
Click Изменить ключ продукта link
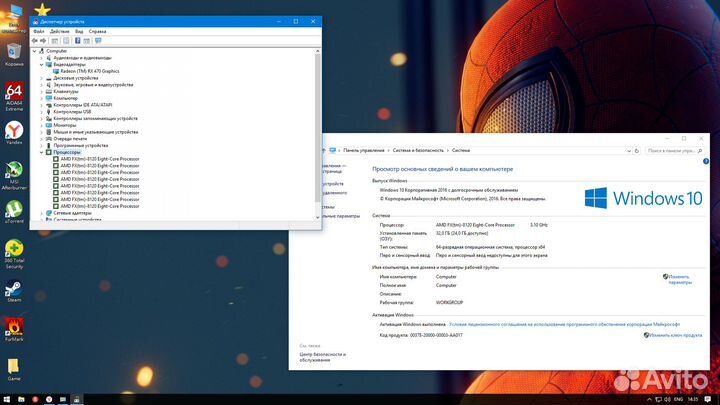673,335
